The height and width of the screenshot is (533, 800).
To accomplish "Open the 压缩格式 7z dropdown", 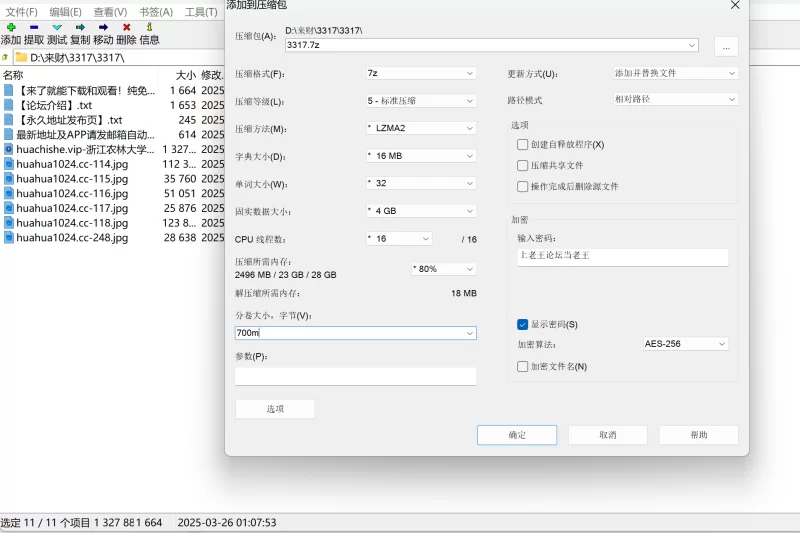I will (421, 73).
